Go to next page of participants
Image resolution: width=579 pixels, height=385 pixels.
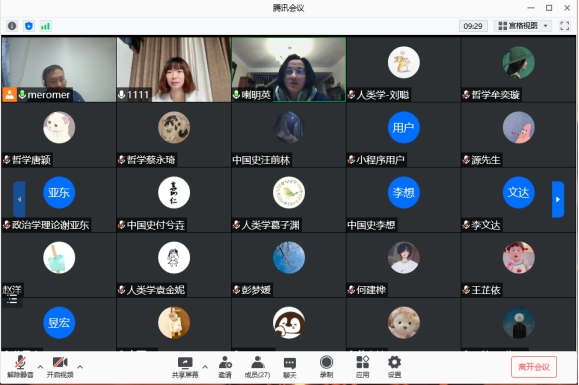(558, 199)
